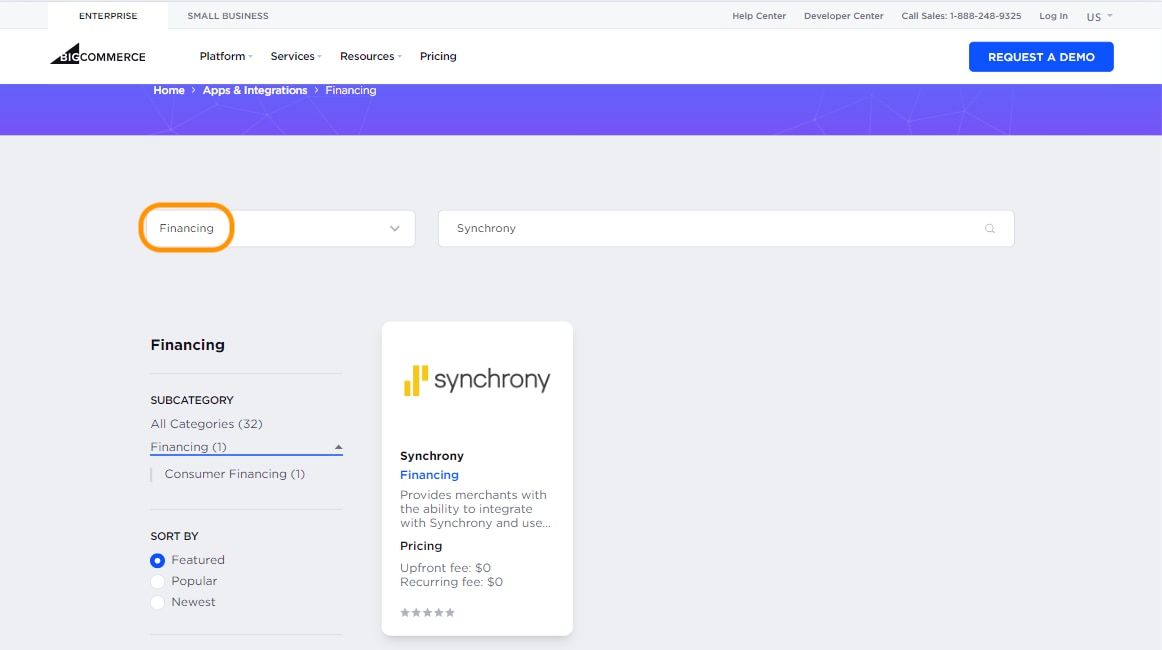The height and width of the screenshot is (650, 1162).
Task: Click the blue Financing link on card
Action: coord(429,475)
